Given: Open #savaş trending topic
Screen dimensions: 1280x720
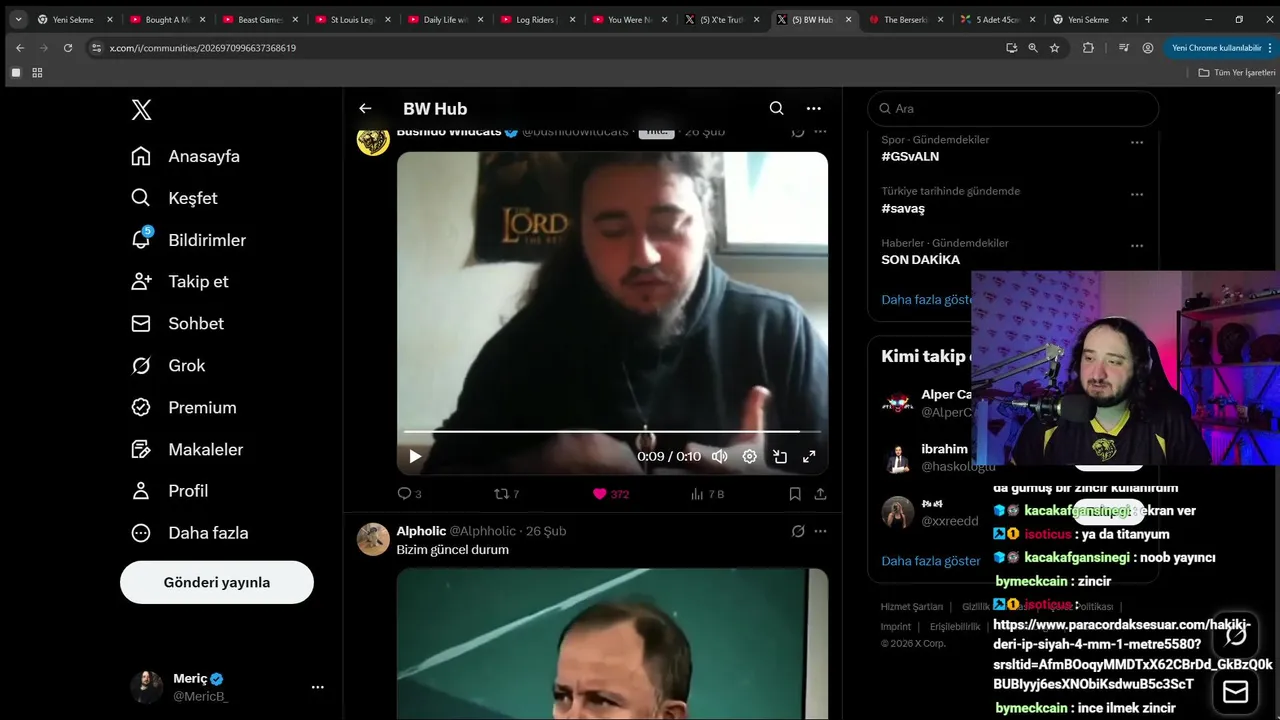Looking at the screenshot, I should pyautogui.click(x=903, y=208).
